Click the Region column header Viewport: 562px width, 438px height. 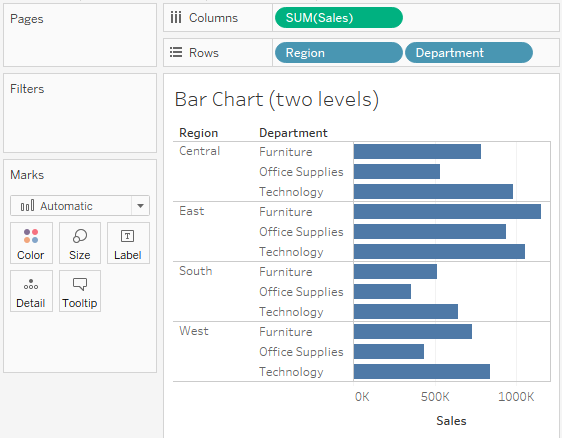(199, 133)
